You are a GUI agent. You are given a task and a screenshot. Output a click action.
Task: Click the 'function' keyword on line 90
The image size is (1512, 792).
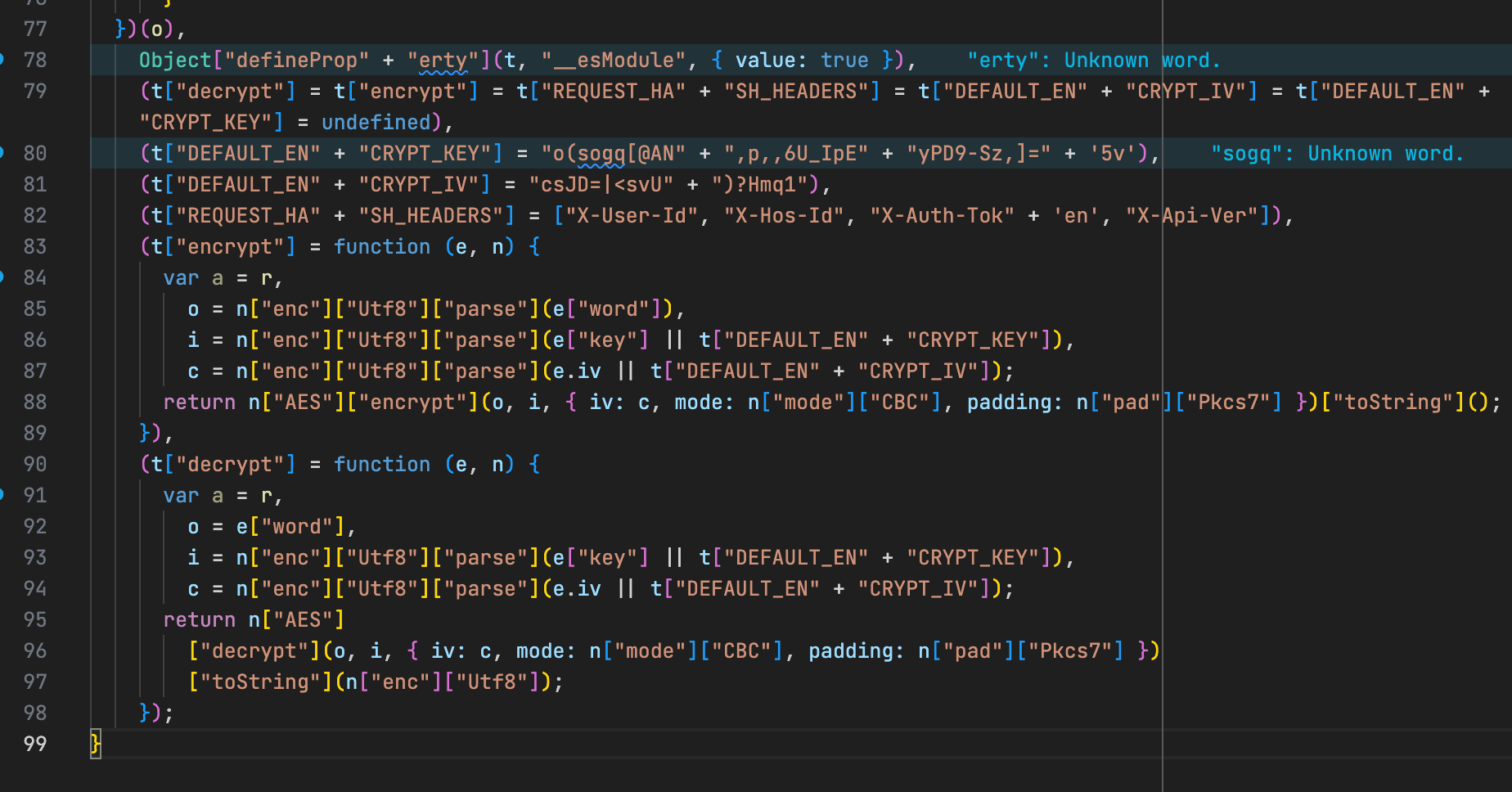[382, 464]
